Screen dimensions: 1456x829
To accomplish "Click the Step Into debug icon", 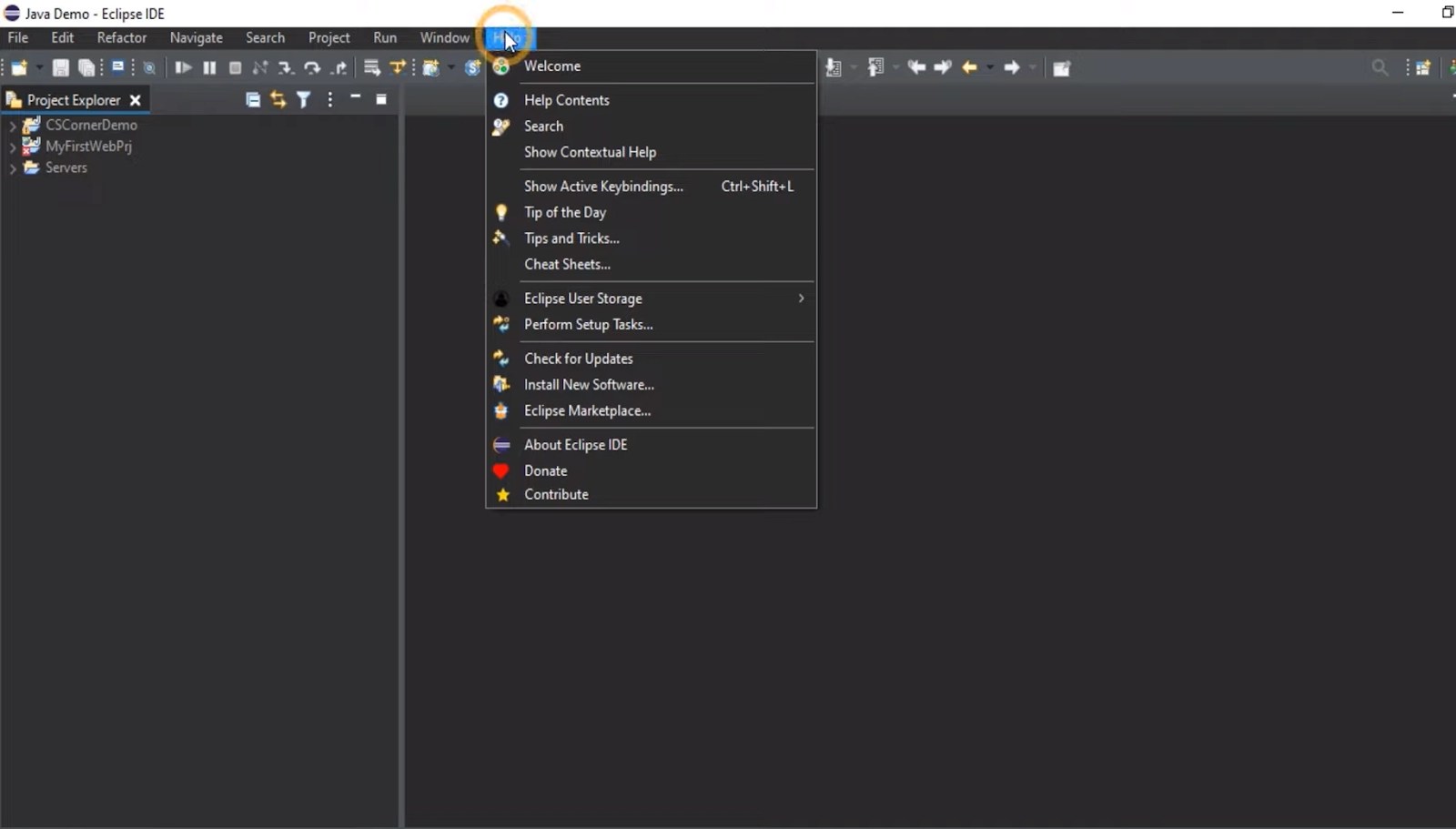I will coord(286,67).
